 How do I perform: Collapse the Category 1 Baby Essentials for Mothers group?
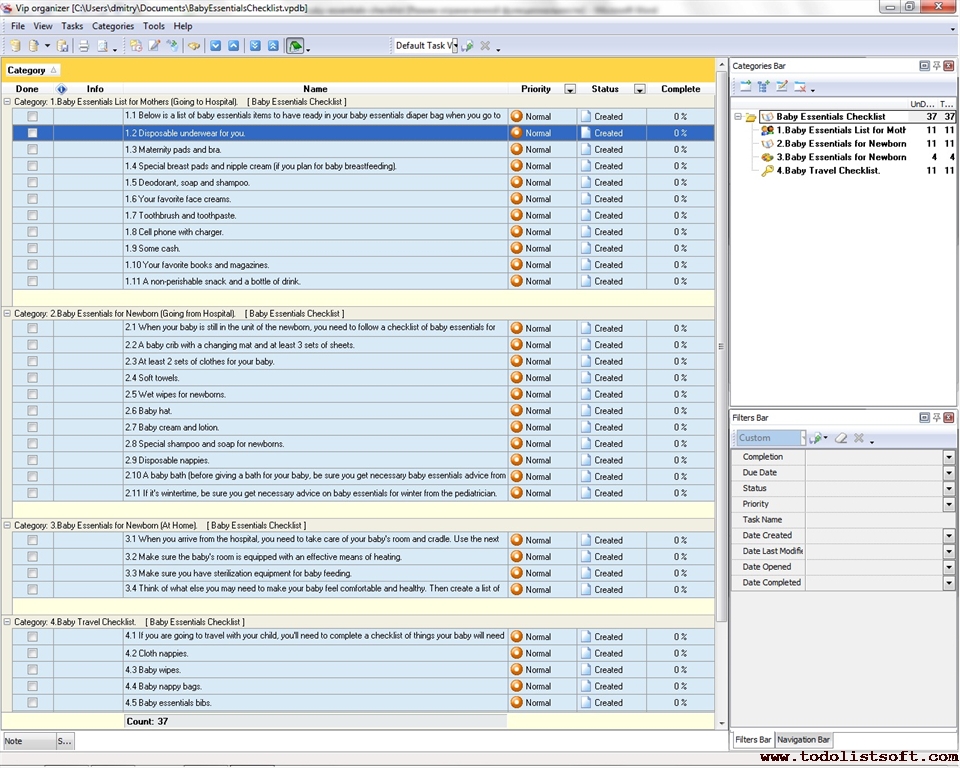coord(7,102)
